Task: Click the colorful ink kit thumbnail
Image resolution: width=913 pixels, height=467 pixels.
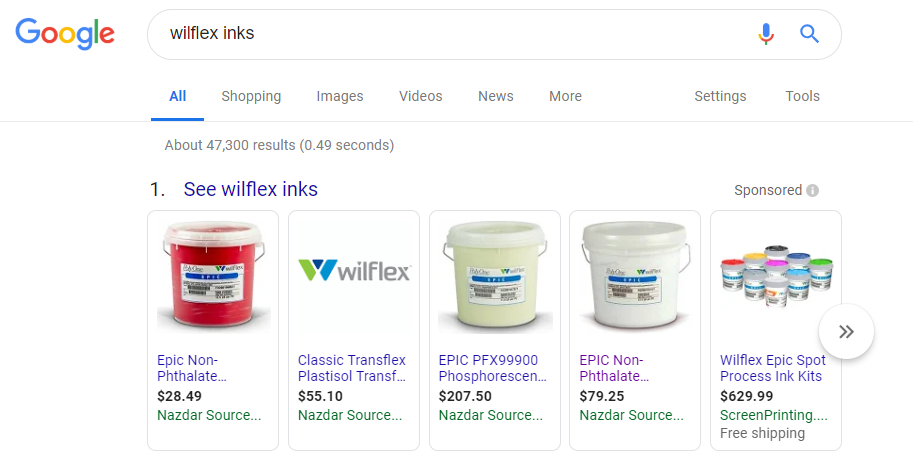Action: click(776, 275)
